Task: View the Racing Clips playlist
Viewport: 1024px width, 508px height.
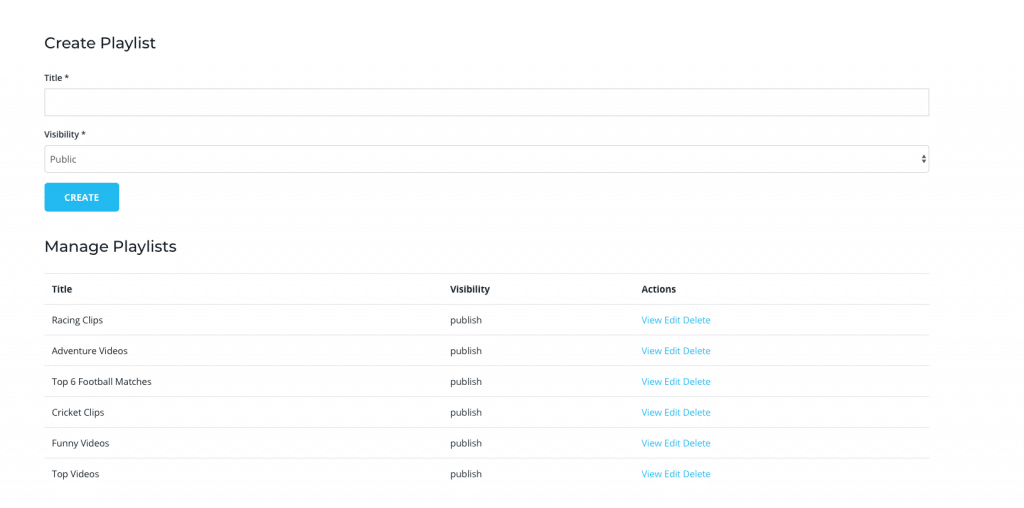Action: pos(651,320)
